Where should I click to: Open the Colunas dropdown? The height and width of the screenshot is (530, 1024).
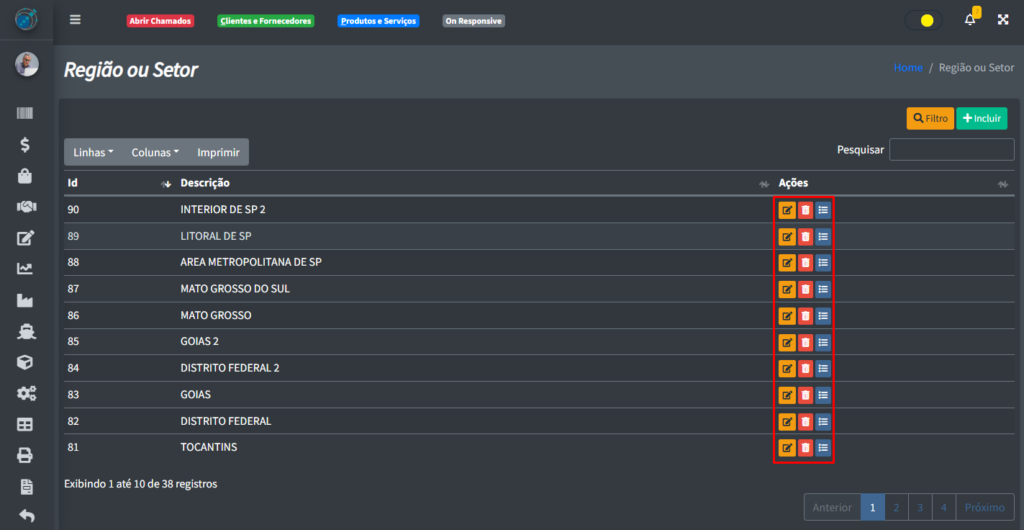(155, 152)
